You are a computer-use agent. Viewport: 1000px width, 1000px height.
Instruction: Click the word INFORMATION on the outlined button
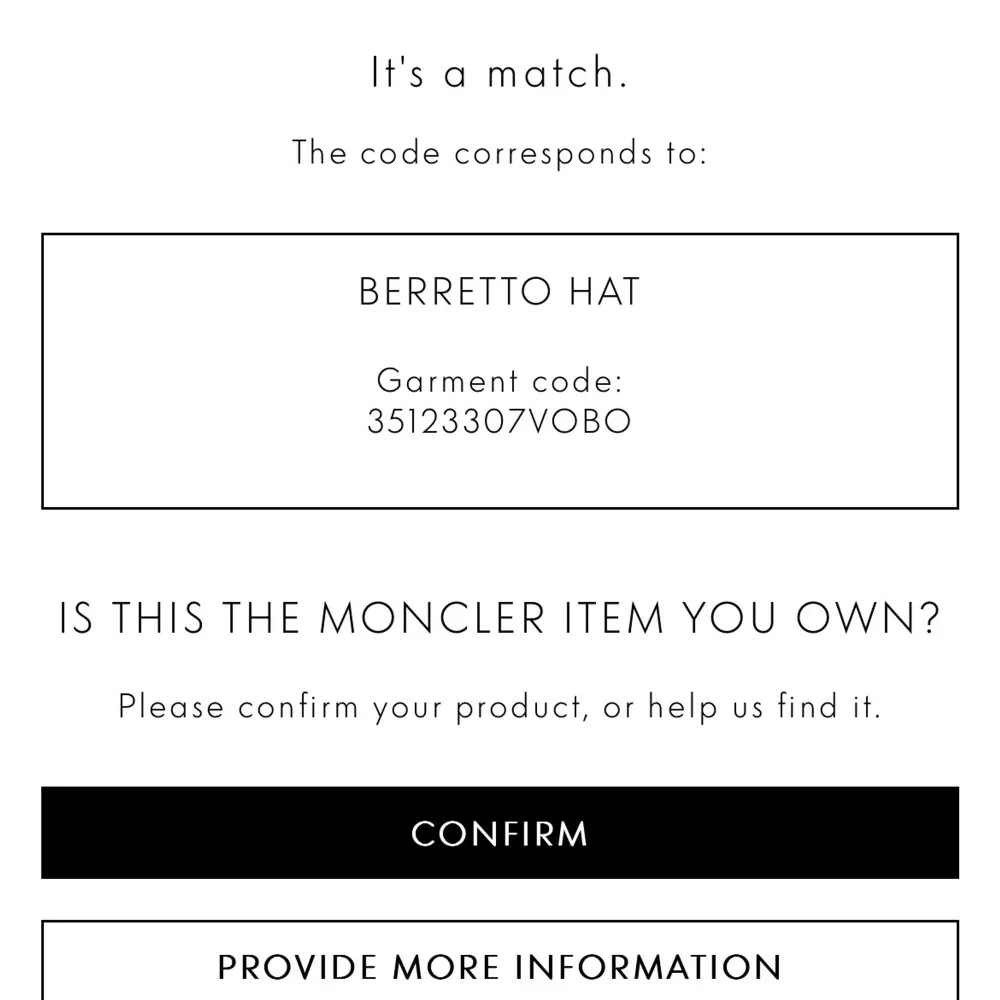click(x=648, y=966)
